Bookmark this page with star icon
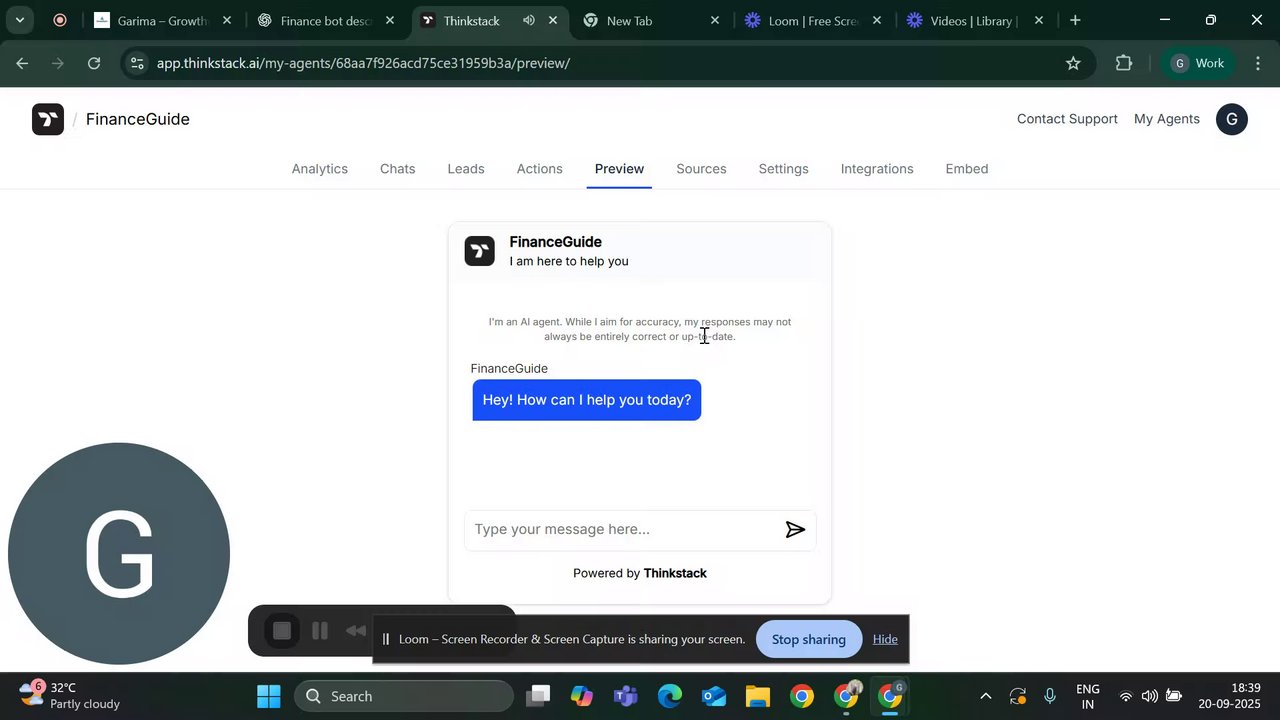 (1073, 63)
